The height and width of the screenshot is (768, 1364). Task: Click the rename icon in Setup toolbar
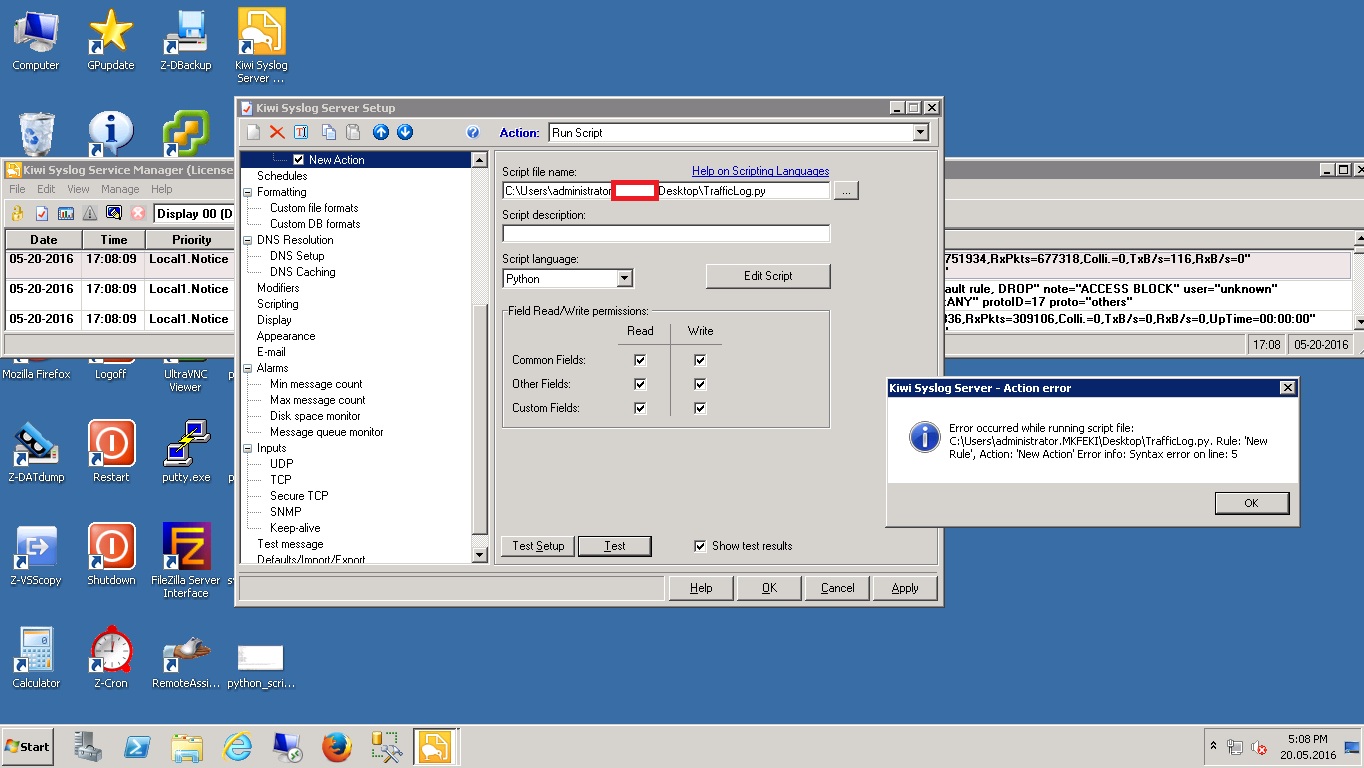click(300, 132)
